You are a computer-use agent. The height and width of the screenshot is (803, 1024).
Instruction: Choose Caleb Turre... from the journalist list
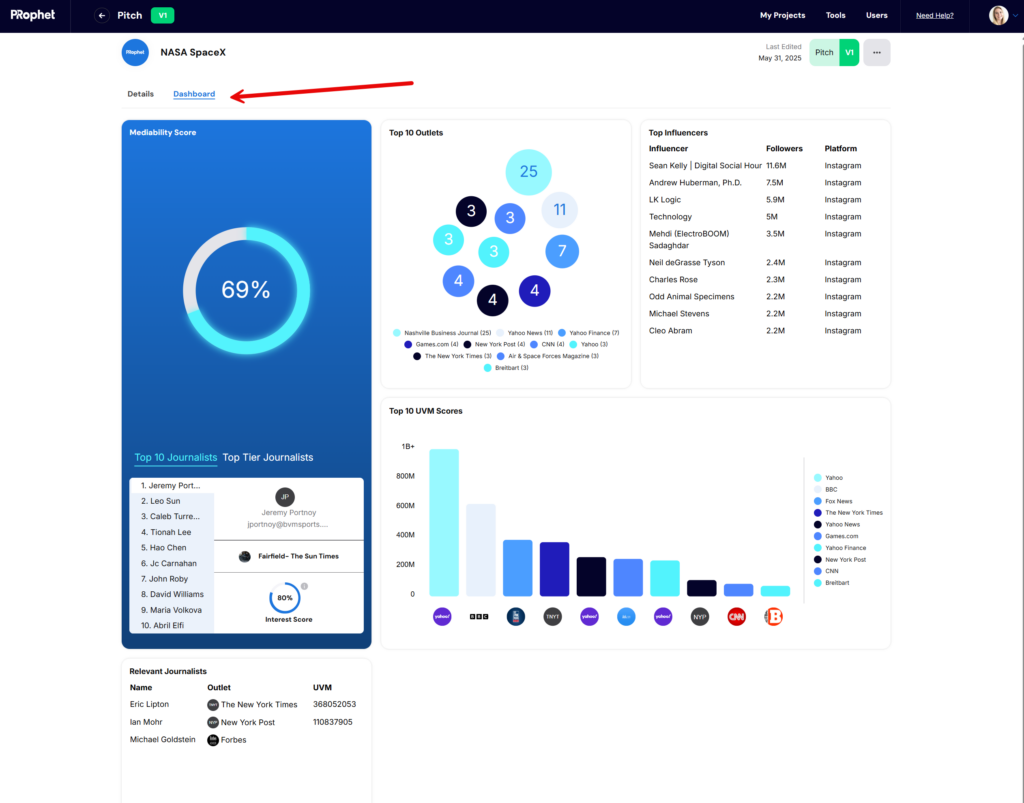[x=172, y=516]
